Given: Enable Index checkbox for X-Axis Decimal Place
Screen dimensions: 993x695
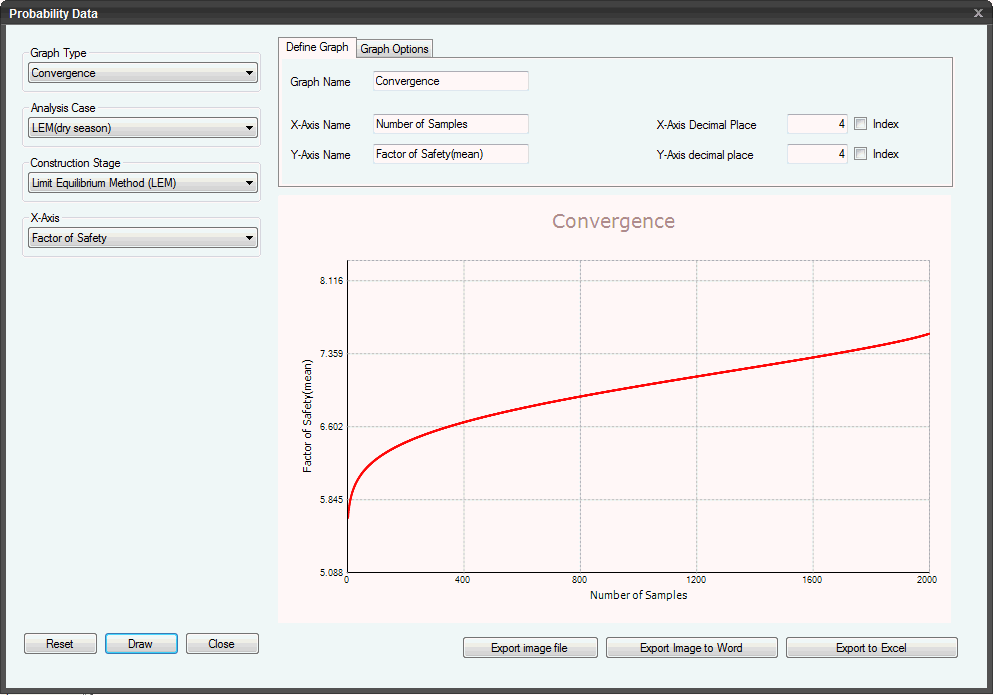Looking at the screenshot, I should (860, 124).
